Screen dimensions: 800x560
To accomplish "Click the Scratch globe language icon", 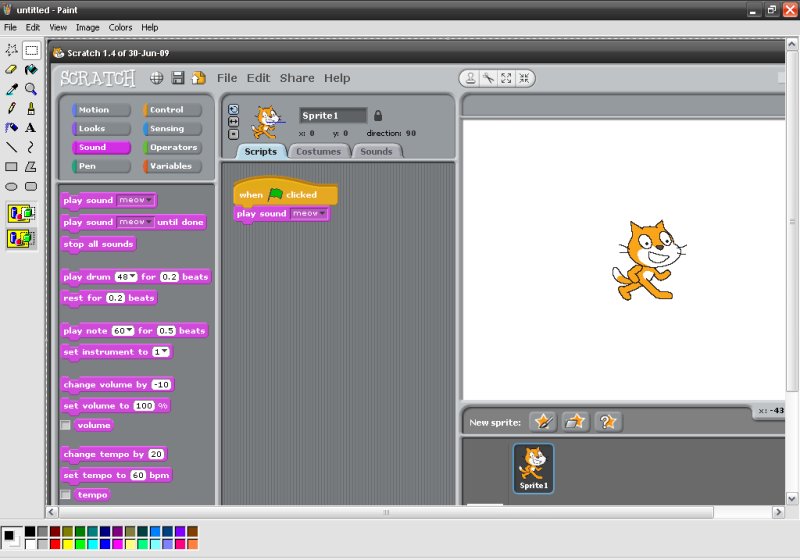I will click(x=157, y=78).
